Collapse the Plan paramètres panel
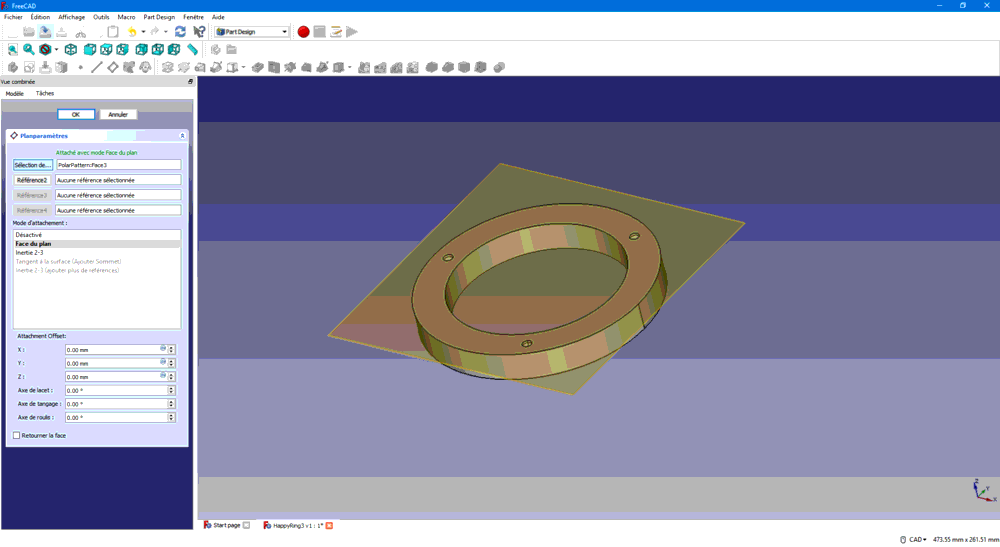Image resolution: width=1000 pixels, height=547 pixels. pyautogui.click(x=182, y=136)
